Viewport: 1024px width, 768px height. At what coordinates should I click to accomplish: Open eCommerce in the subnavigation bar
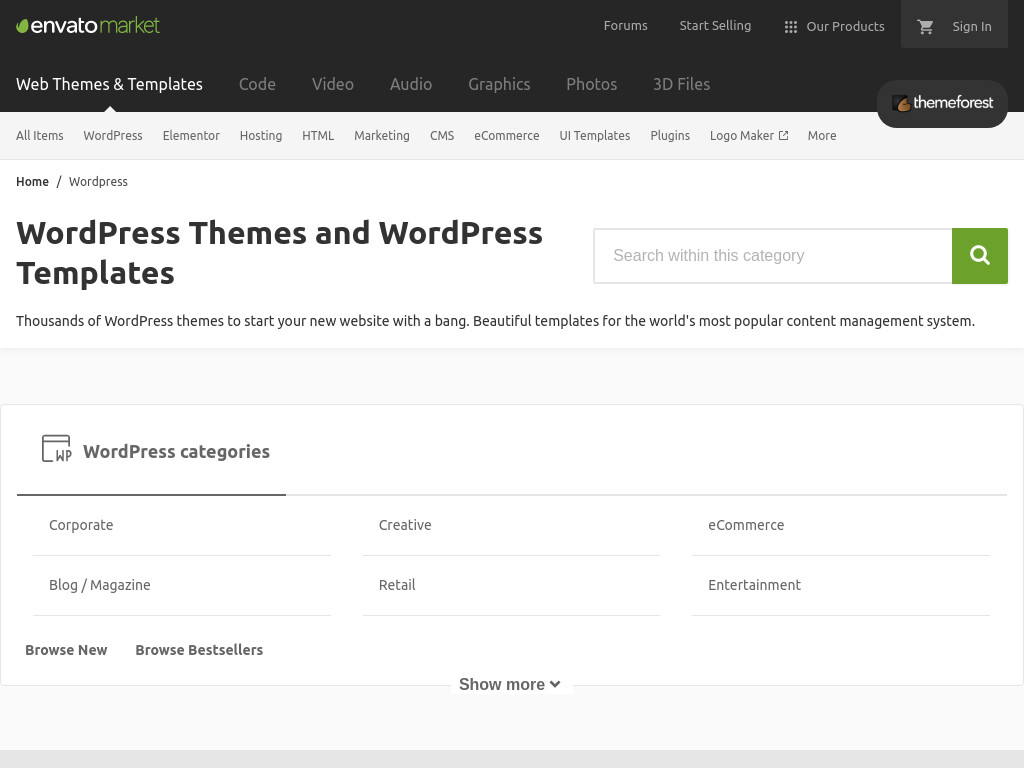coord(507,135)
